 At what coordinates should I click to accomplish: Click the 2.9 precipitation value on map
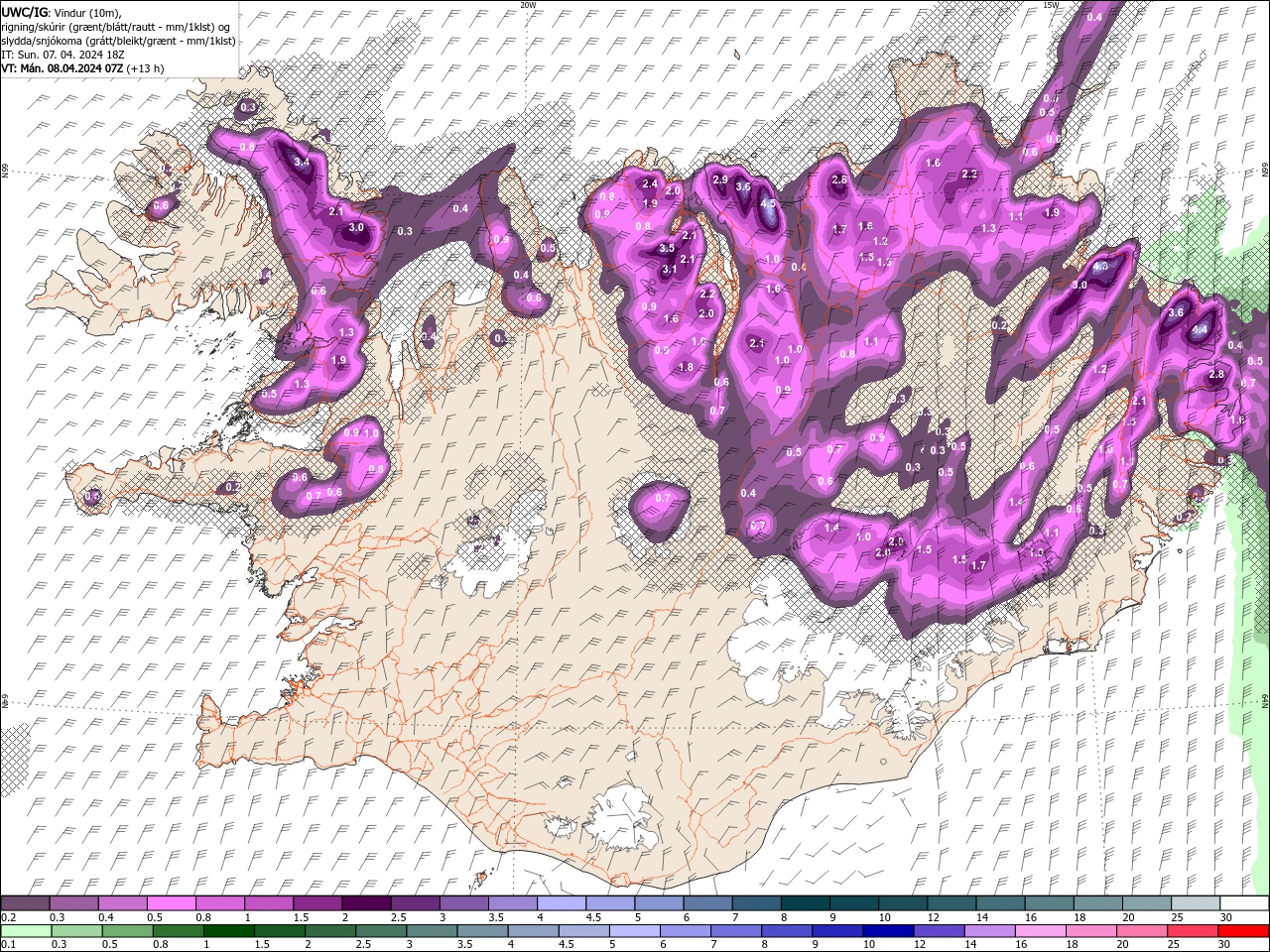click(x=720, y=179)
